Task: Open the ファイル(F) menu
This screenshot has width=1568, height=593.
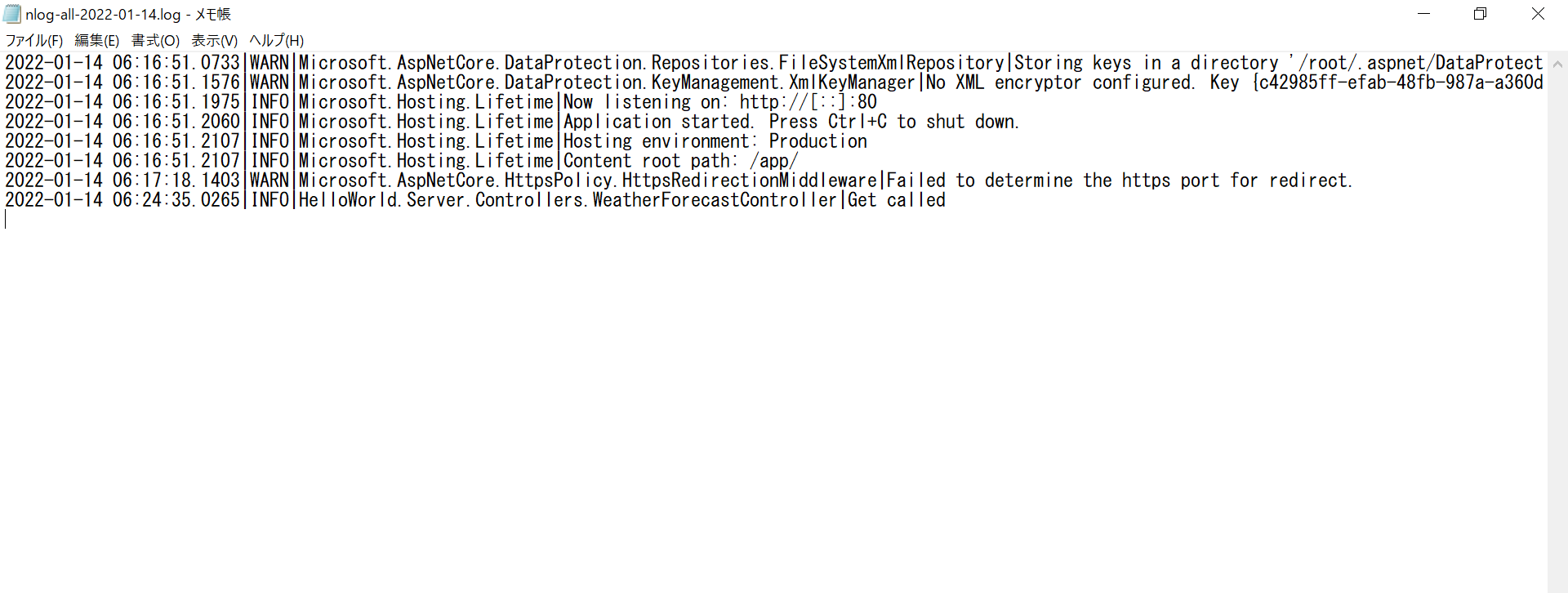Action: click(33, 40)
